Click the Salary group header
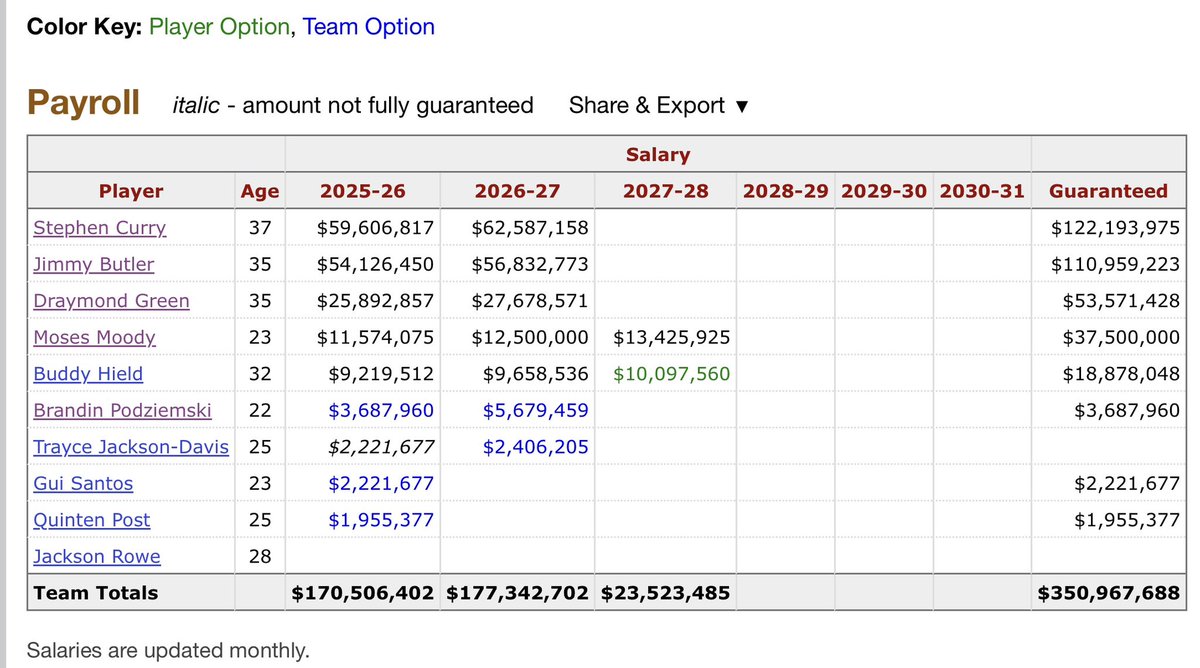Screen dimensions: 1200x668 pos(658,155)
